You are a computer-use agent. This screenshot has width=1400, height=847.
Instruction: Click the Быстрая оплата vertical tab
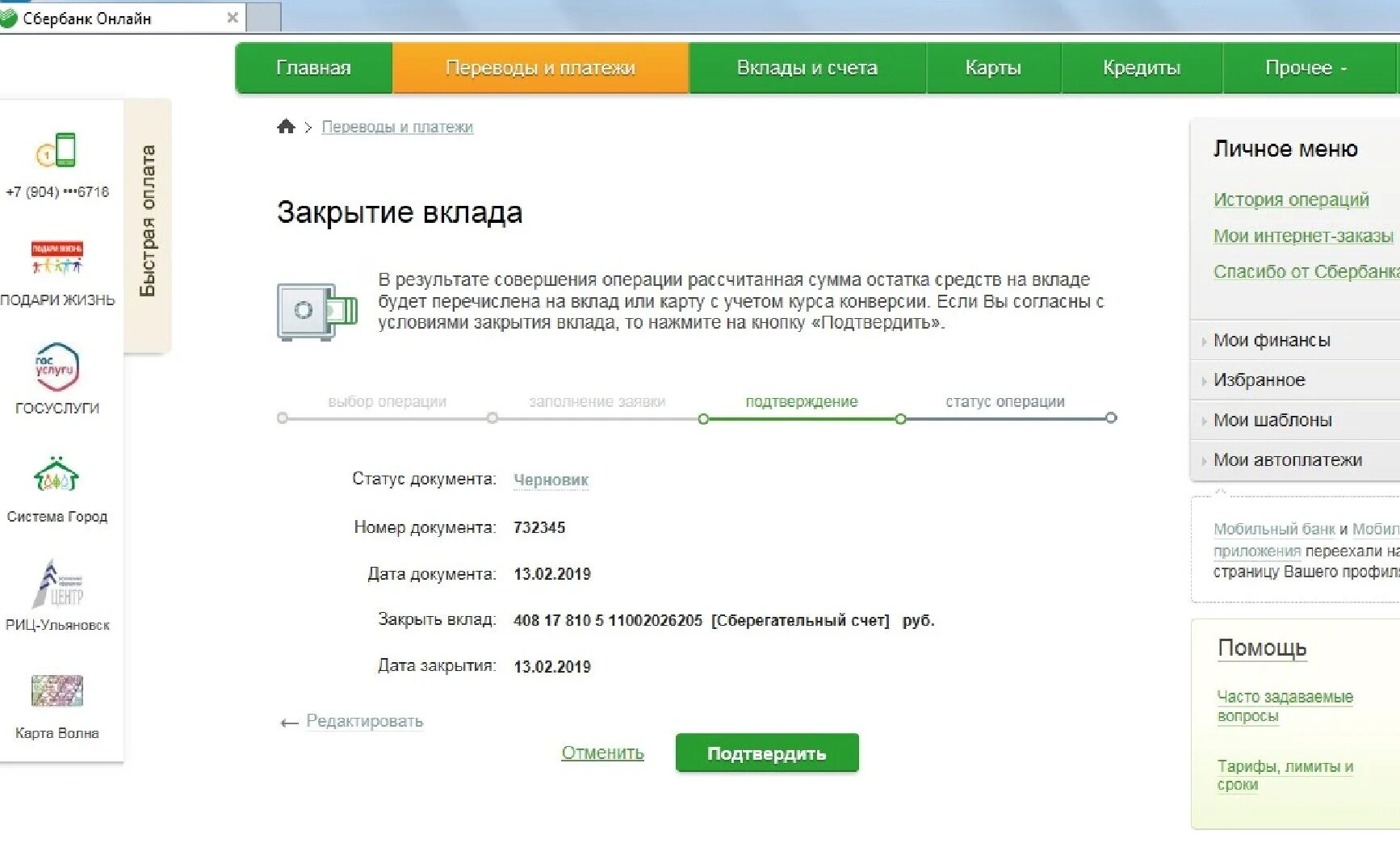[147, 226]
